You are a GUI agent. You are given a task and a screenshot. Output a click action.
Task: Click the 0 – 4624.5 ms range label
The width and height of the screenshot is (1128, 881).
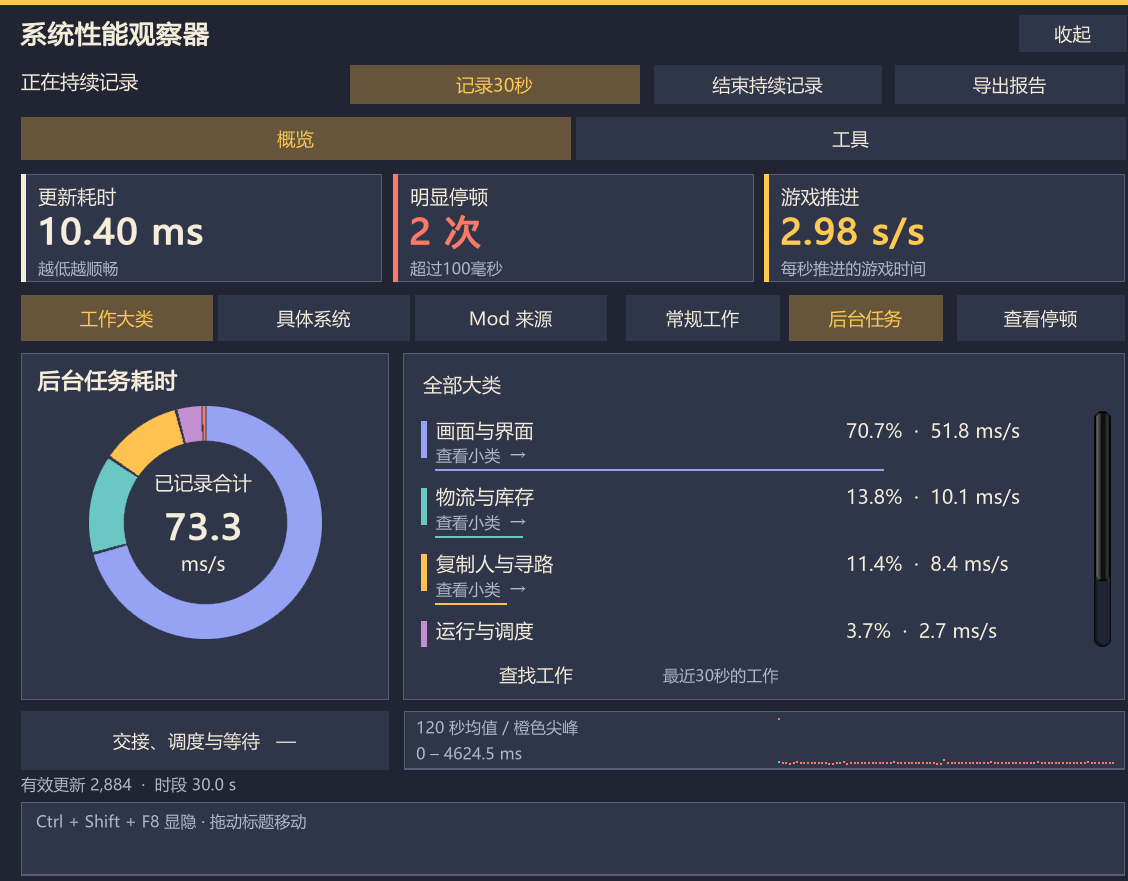(468, 754)
